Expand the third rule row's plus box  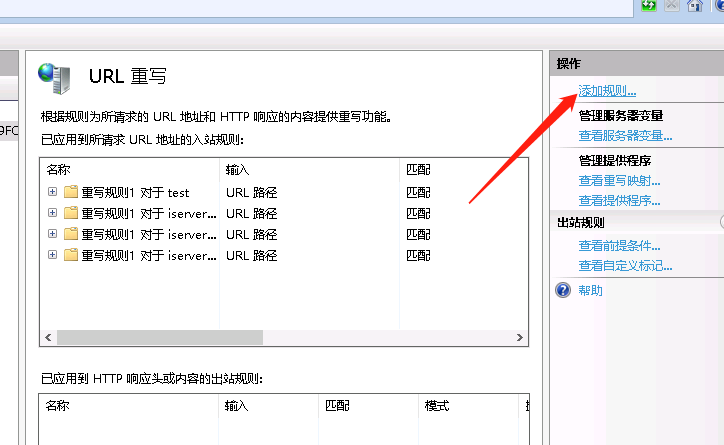click(x=53, y=234)
